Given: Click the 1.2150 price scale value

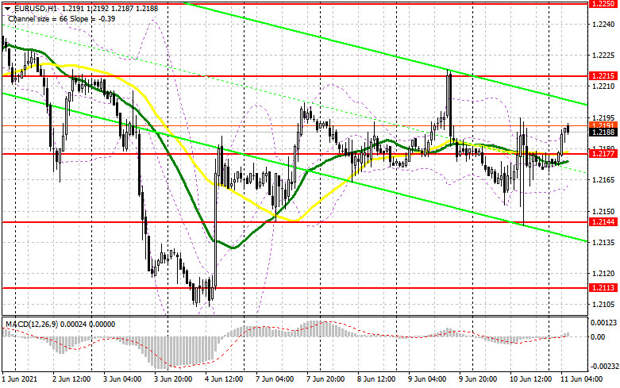Looking at the screenshot, I should coord(603,211).
